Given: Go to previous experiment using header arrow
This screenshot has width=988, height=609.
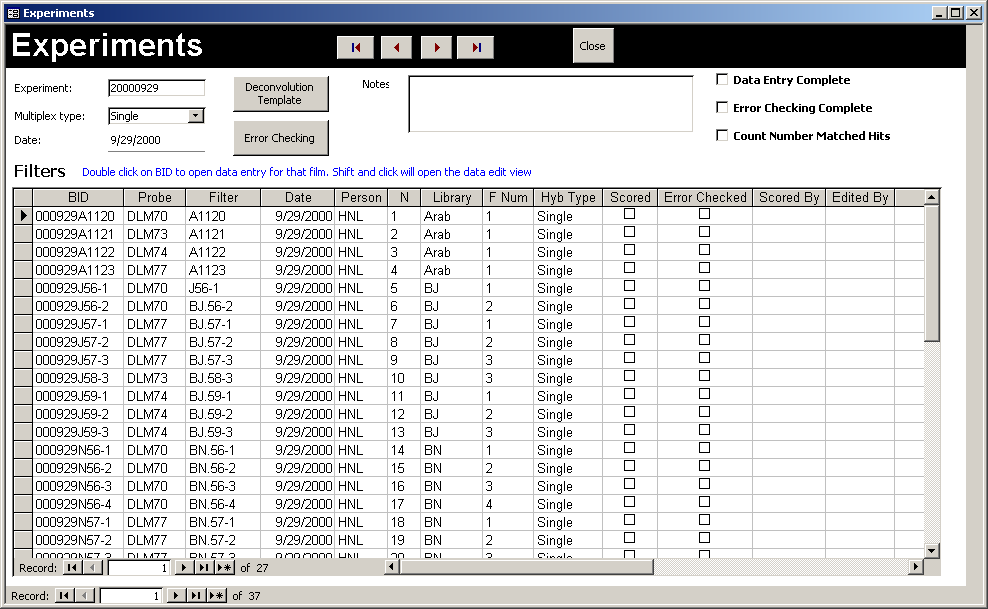Looking at the screenshot, I should [396, 47].
